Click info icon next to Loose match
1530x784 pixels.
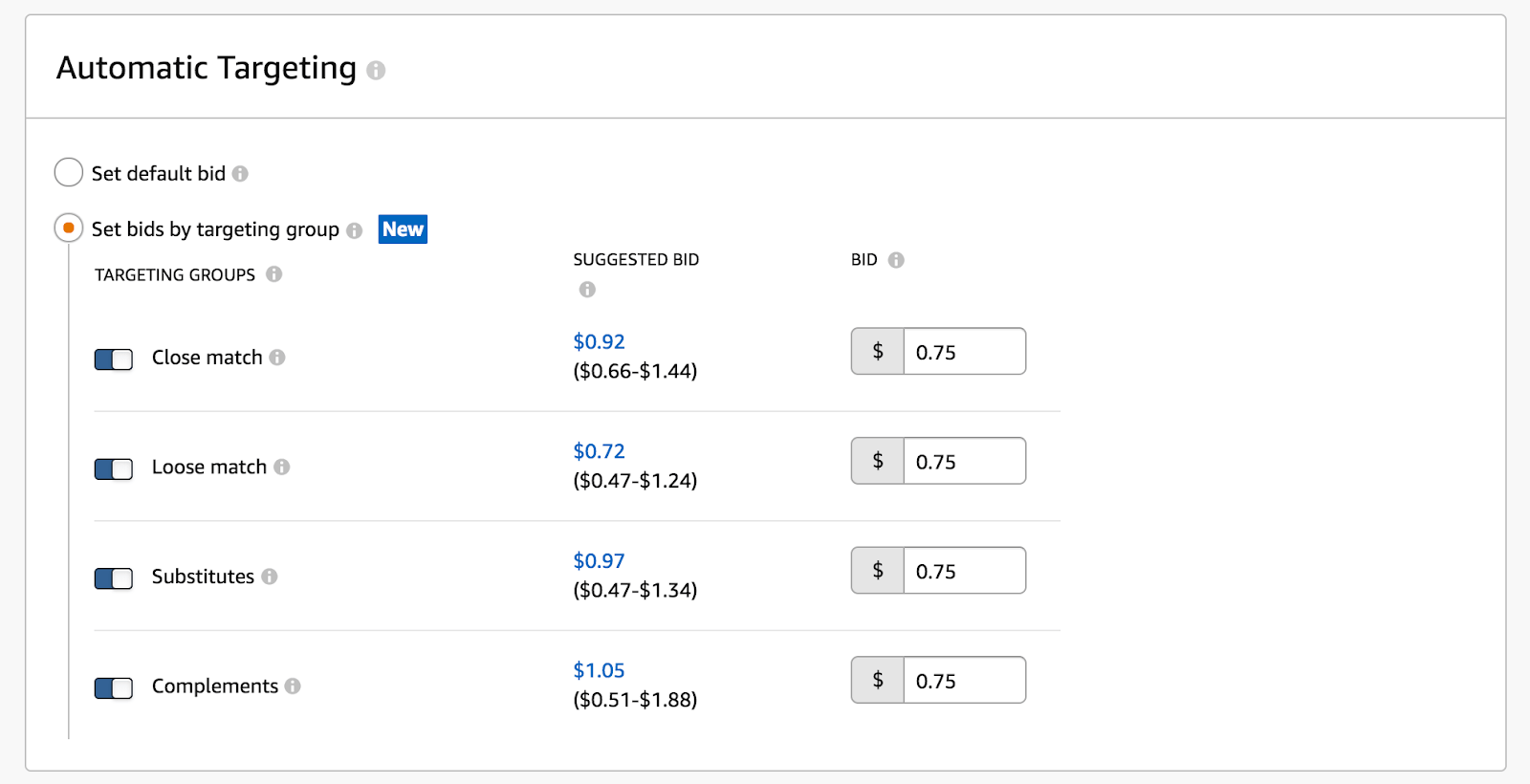282,468
